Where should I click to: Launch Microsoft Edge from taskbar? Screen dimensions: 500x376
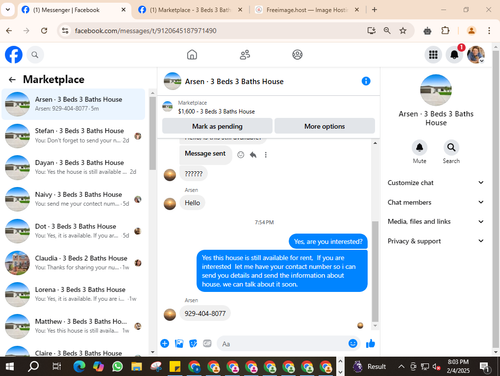click(x=79, y=367)
